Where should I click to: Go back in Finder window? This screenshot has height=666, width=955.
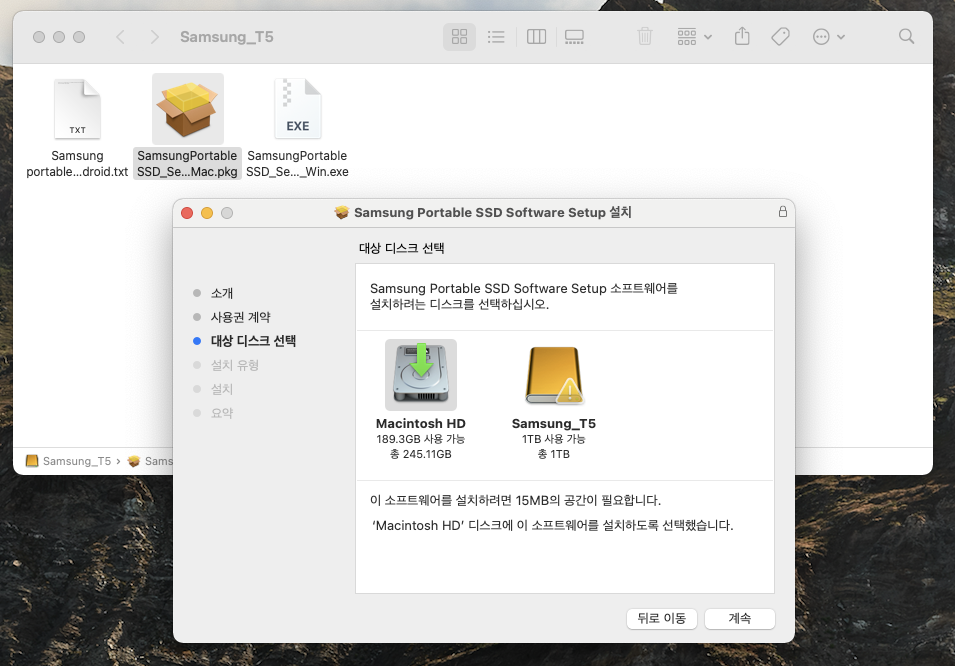(121, 37)
